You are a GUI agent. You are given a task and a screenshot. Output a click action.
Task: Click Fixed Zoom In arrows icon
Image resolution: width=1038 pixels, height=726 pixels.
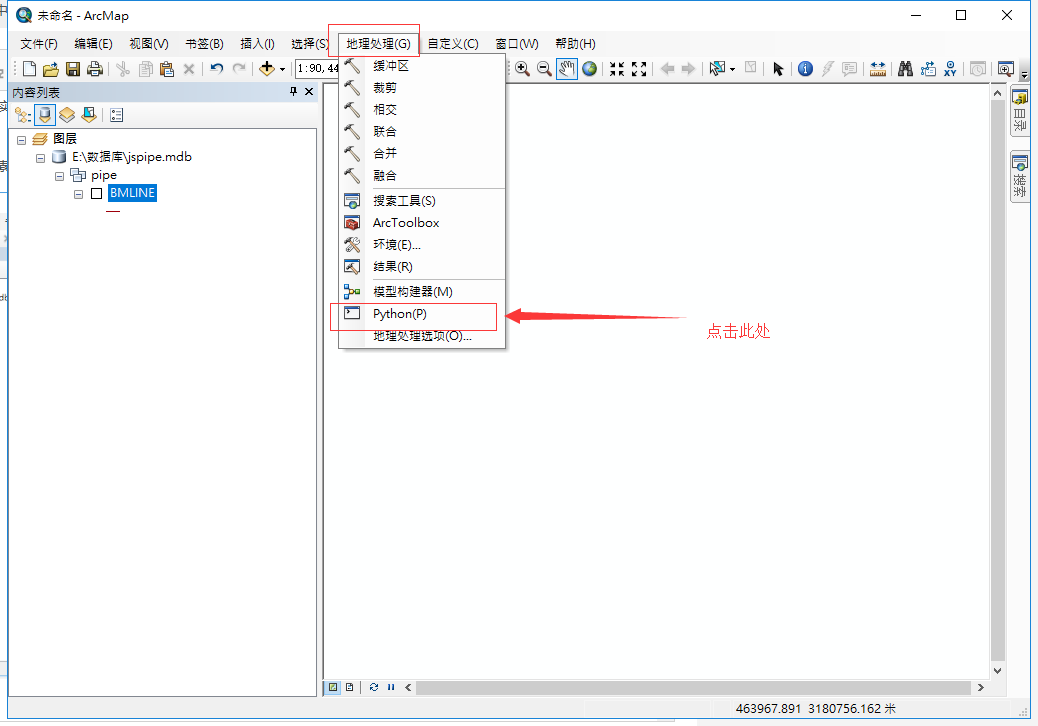click(x=617, y=68)
